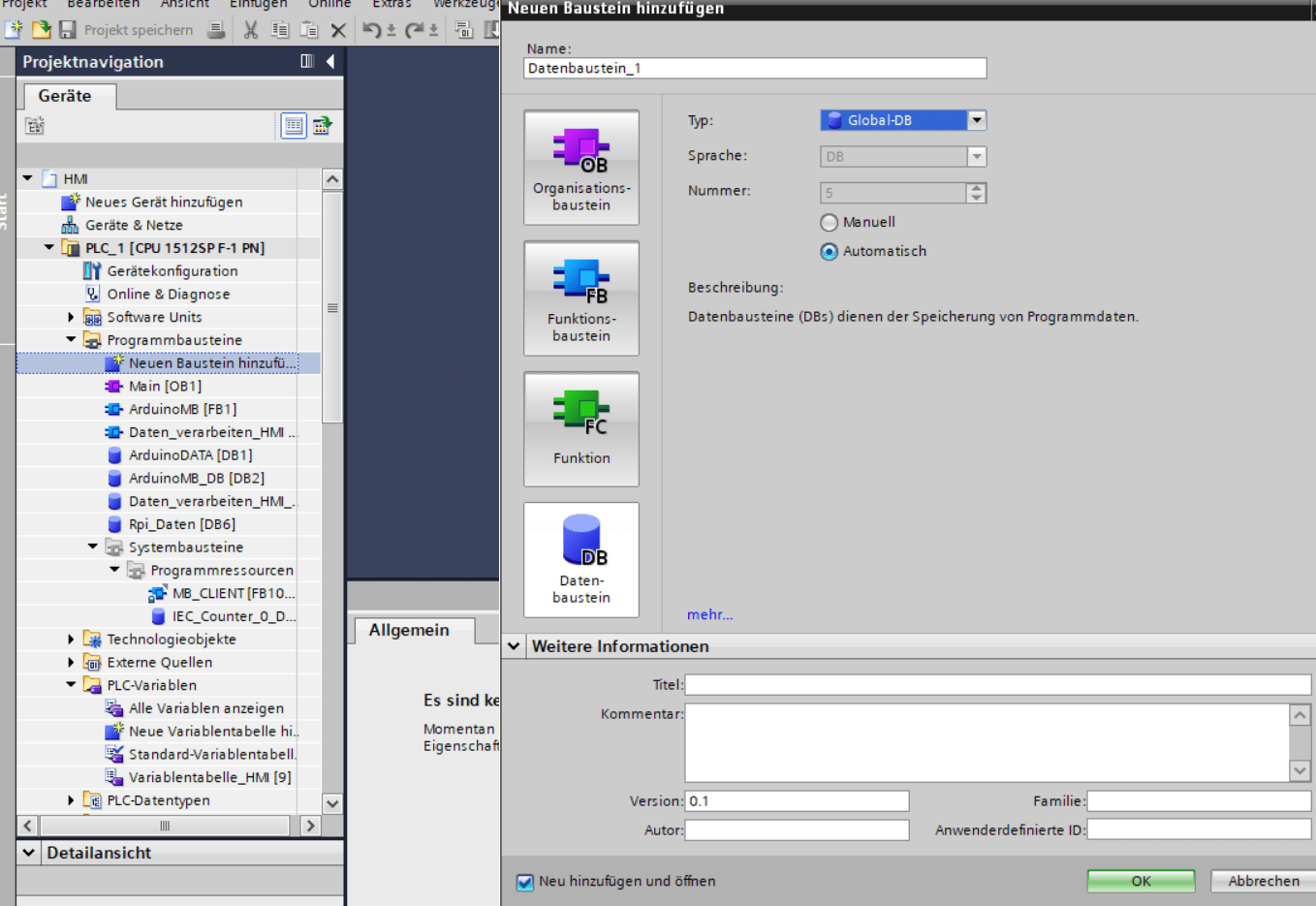Collapse Projektnavigation with the left arrow icon

tap(330, 62)
